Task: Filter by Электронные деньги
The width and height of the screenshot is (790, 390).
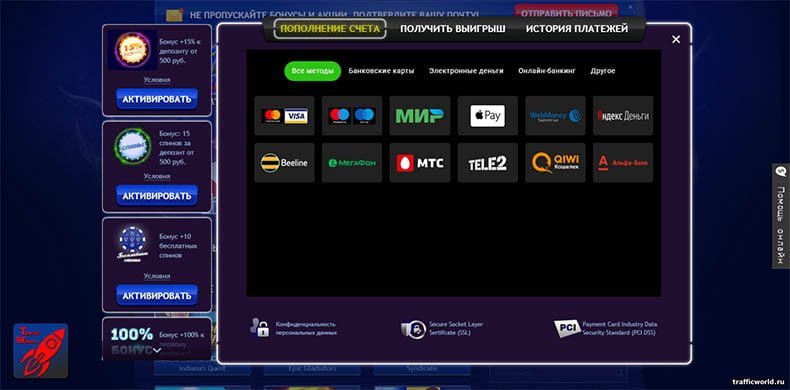Action: (x=466, y=71)
